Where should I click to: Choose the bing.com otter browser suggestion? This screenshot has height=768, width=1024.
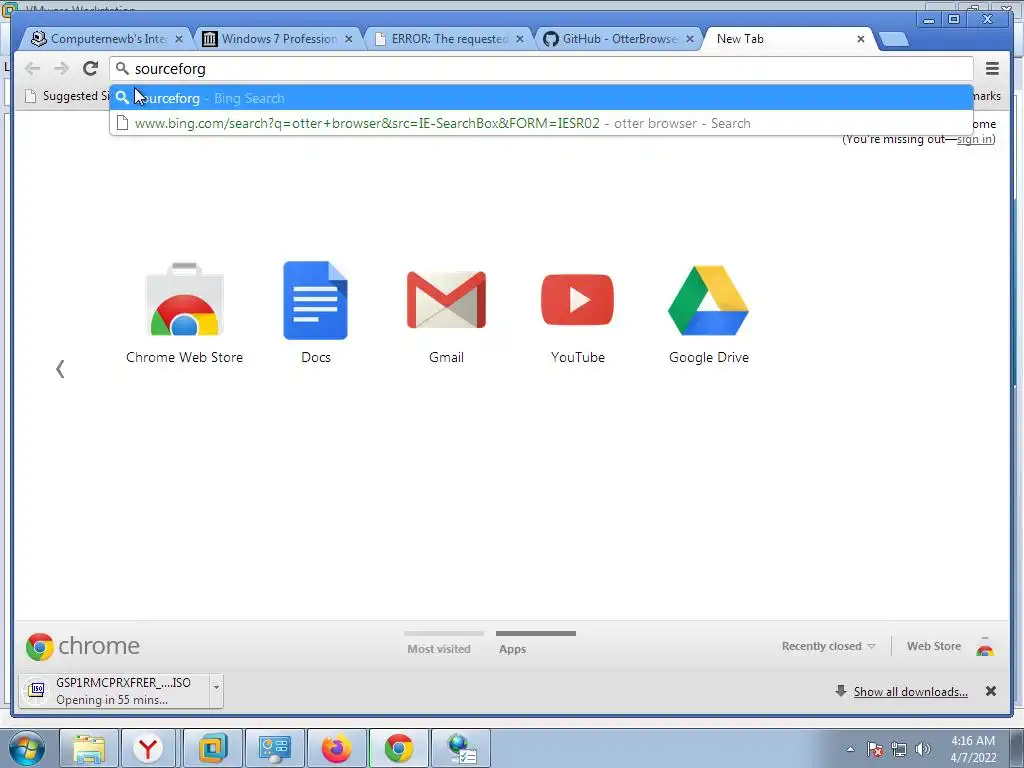541,123
